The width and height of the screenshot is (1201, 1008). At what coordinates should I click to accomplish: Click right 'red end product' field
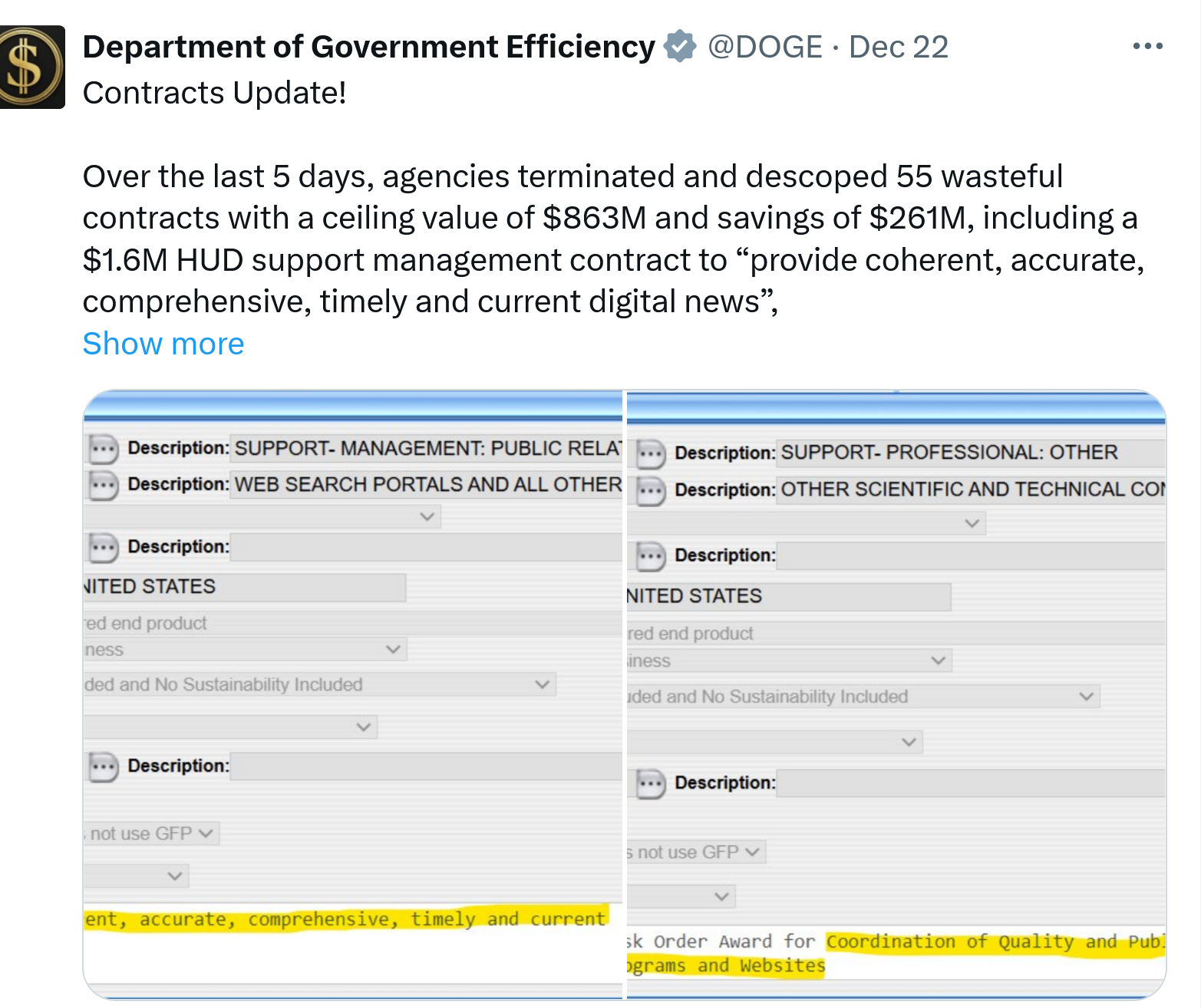click(x=890, y=634)
